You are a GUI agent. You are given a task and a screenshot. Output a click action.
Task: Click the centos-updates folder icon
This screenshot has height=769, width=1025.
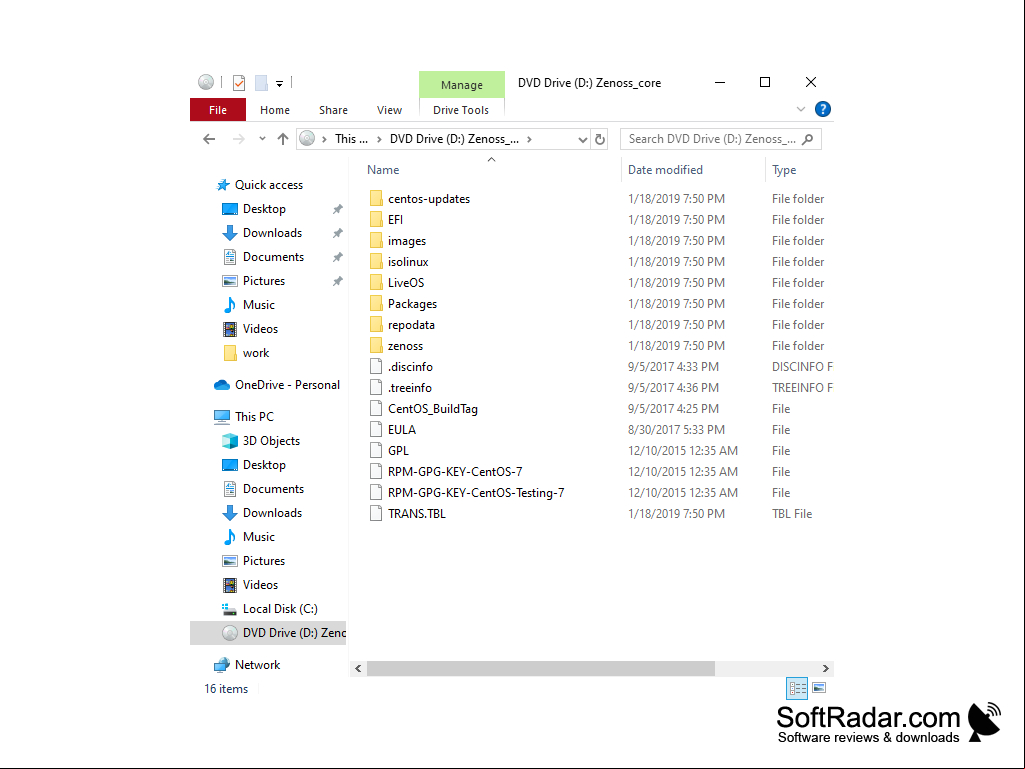(x=376, y=198)
